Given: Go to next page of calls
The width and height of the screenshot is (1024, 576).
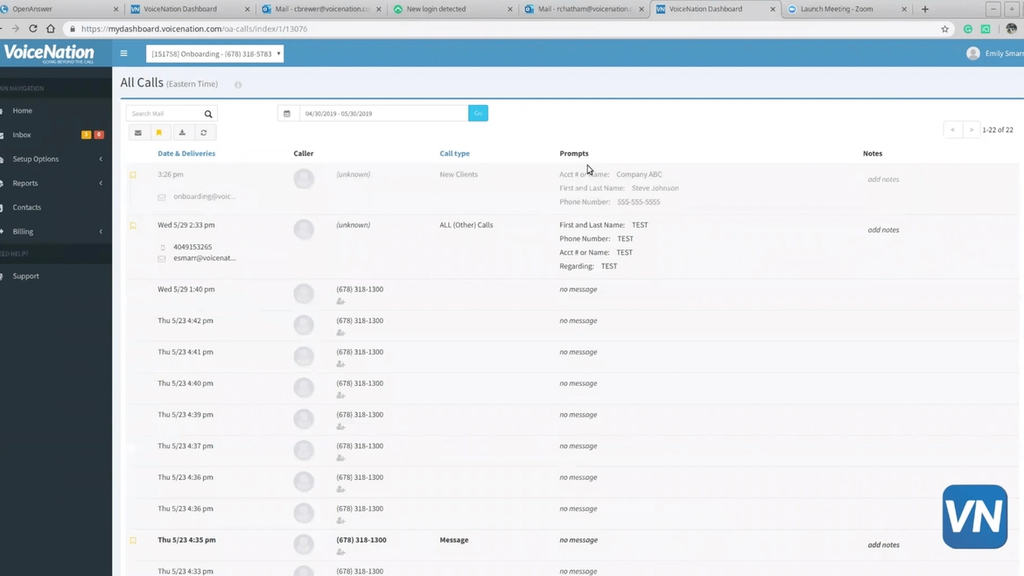Looking at the screenshot, I should click(x=971, y=130).
